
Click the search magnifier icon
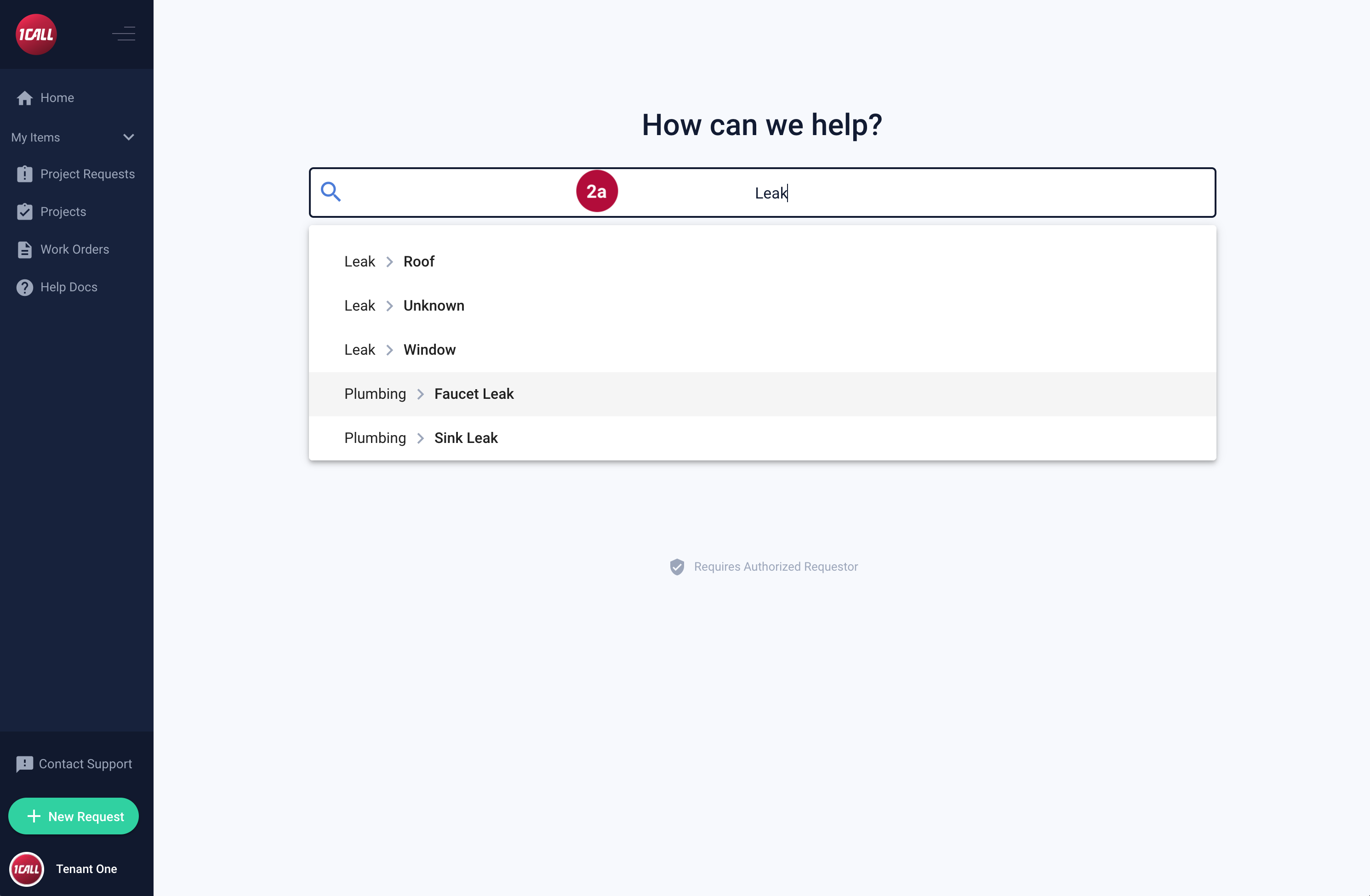(x=331, y=192)
